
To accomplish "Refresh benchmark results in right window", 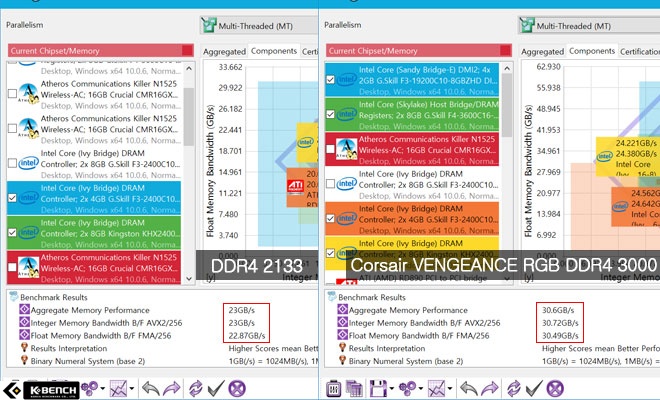I will [514, 388].
